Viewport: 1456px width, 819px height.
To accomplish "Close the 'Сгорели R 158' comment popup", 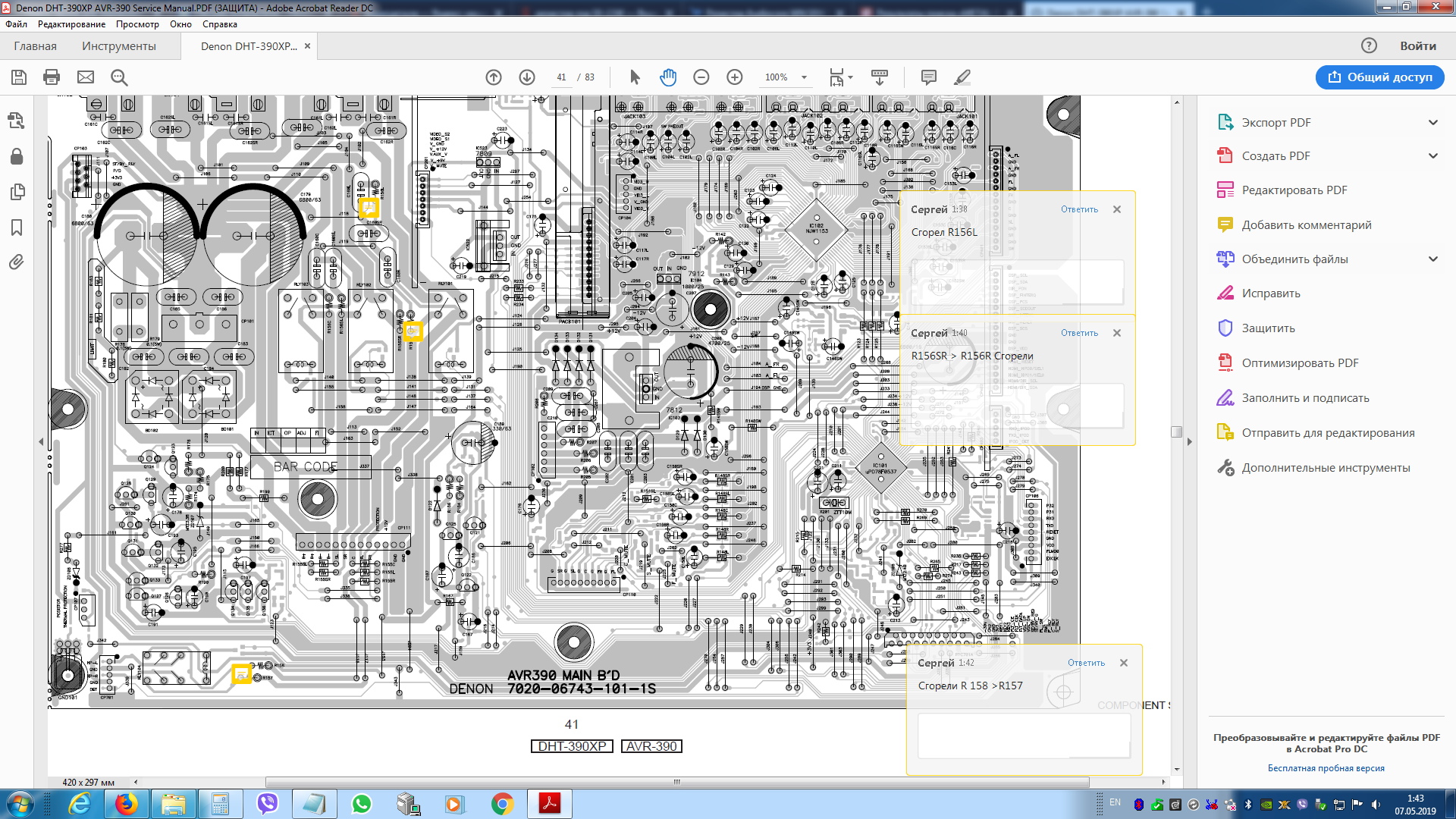I will 1124,663.
